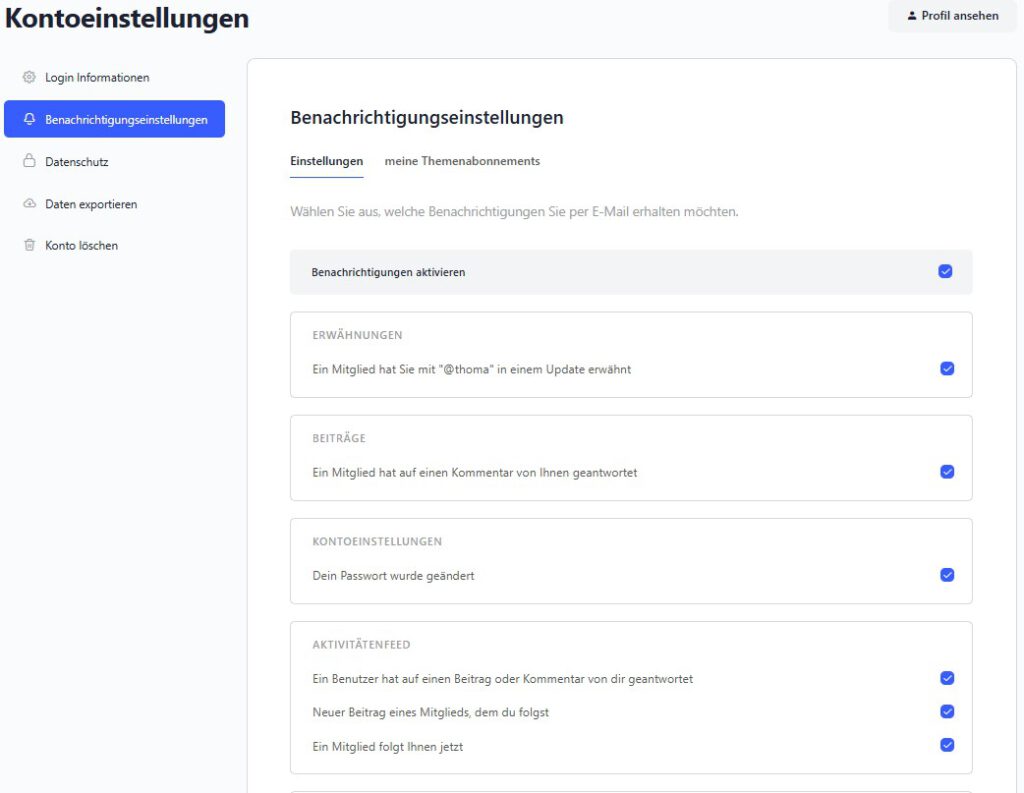Uncheck Neuer Beitrag eines Mitglieds notification

(947, 712)
